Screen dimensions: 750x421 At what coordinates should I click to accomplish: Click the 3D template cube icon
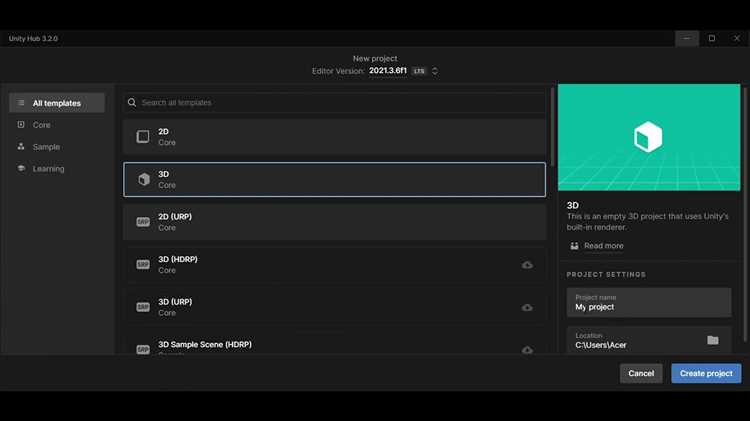coord(143,179)
